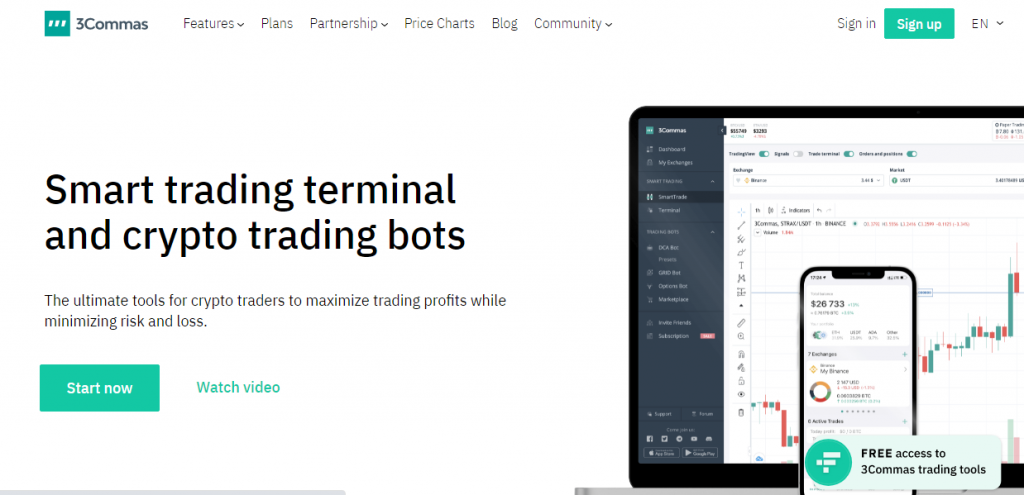This screenshot has width=1024, height=495.
Task: Click the Twitter icon in sidebar
Action: pyautogui.click(x=664, y=439)
